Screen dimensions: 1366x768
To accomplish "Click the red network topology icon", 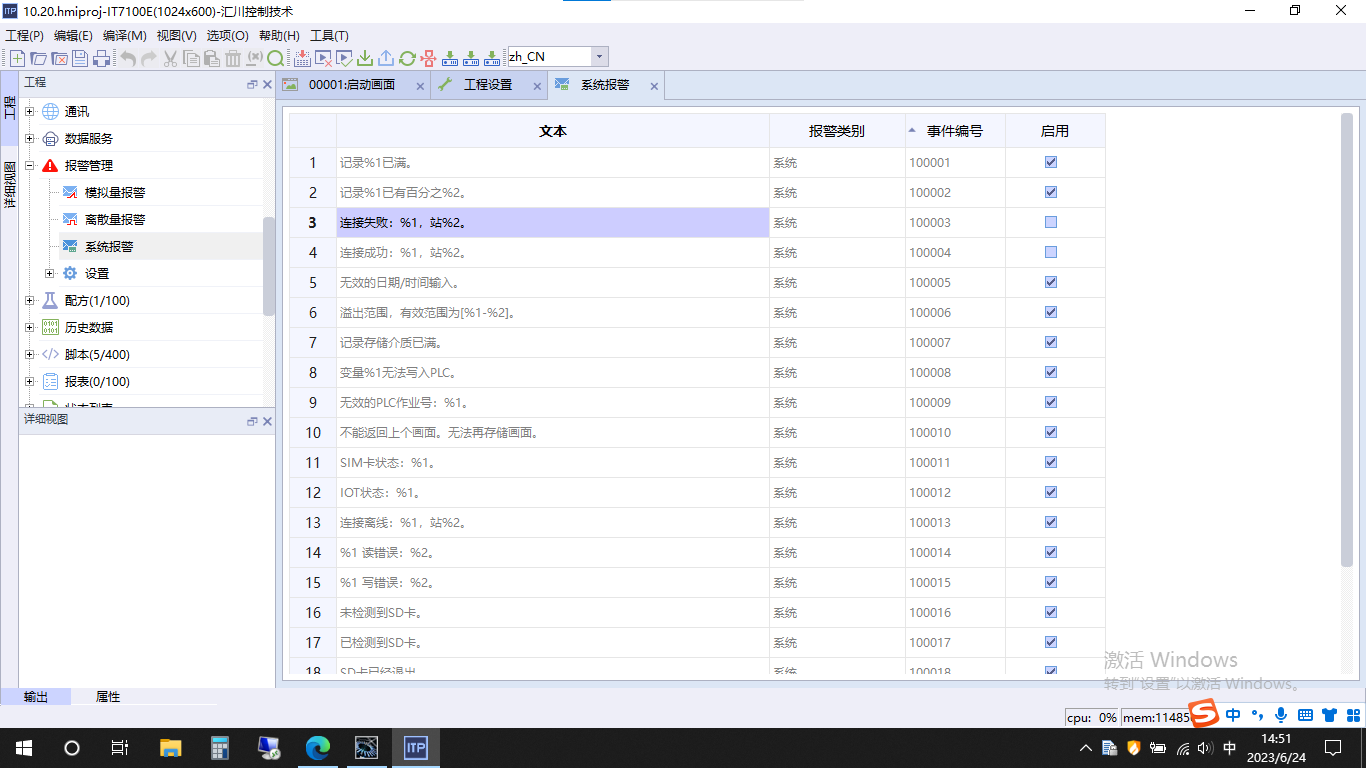I will [428, 58].
